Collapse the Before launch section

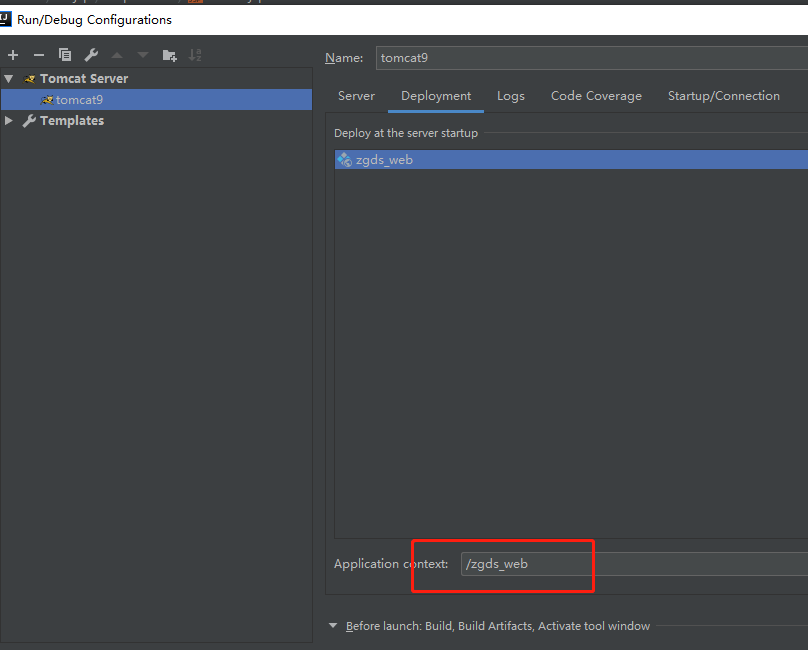(333, 626)
